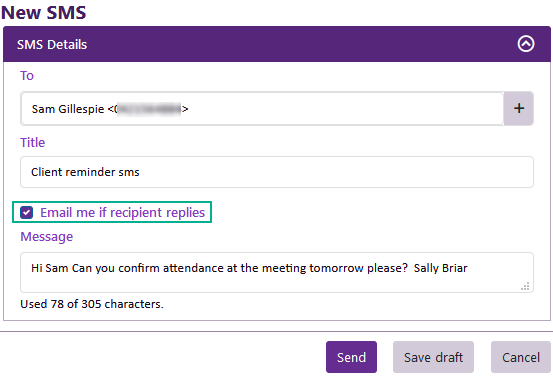
Task: Click the purple SMS Details header bar
Action: point(277,44)
